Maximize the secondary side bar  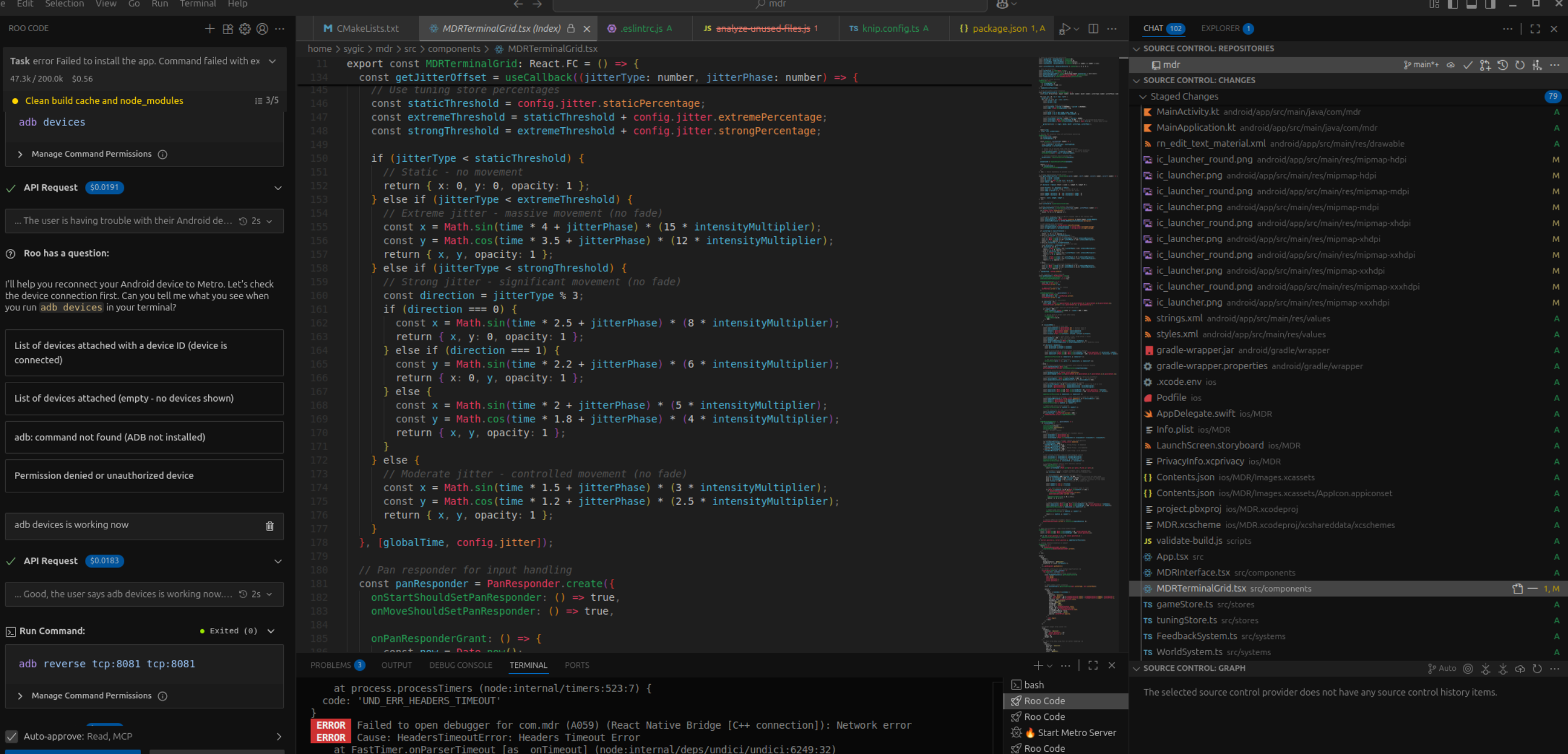tap(1535, 29)
